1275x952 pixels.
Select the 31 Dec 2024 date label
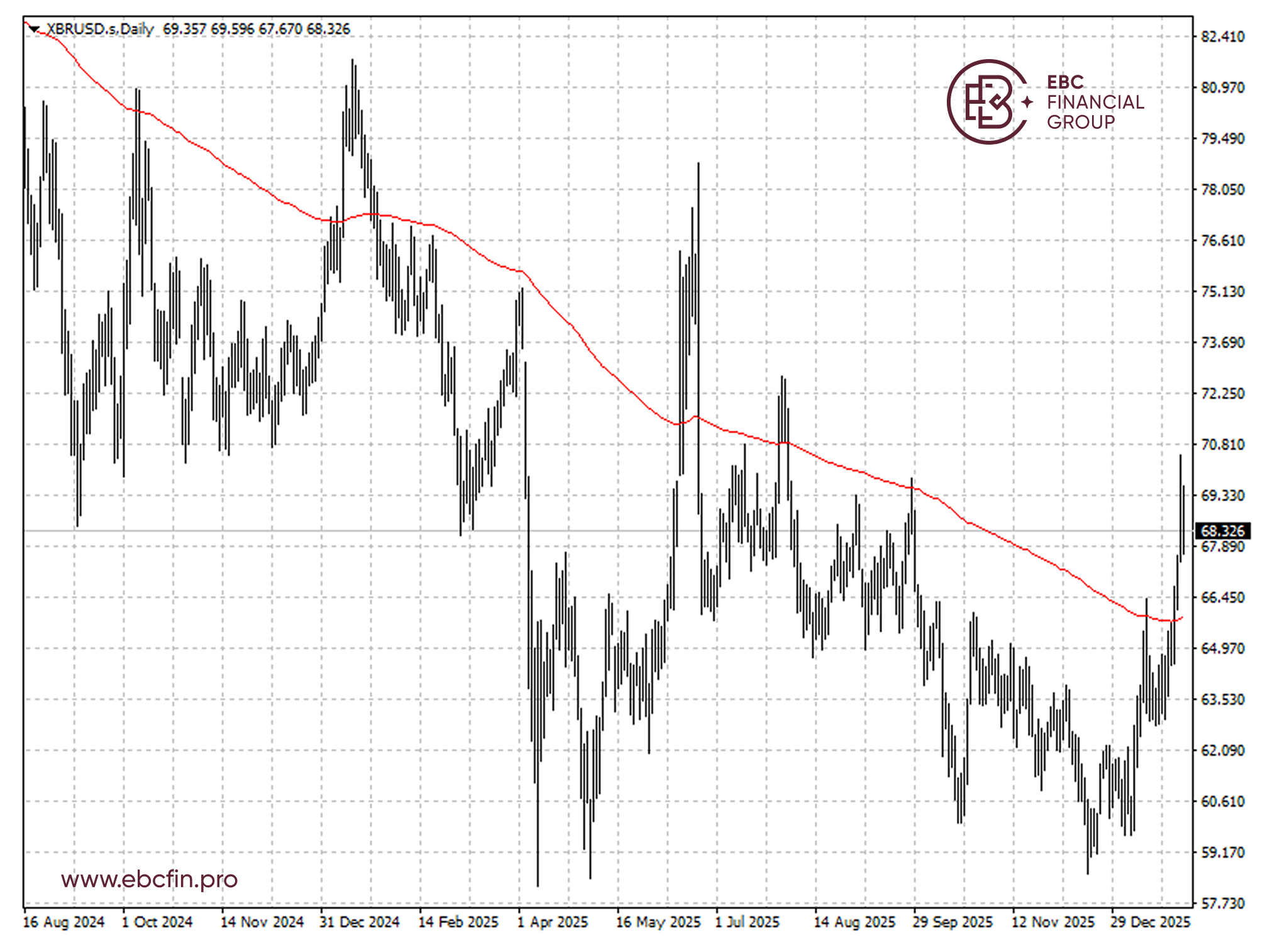coord(360,922)
